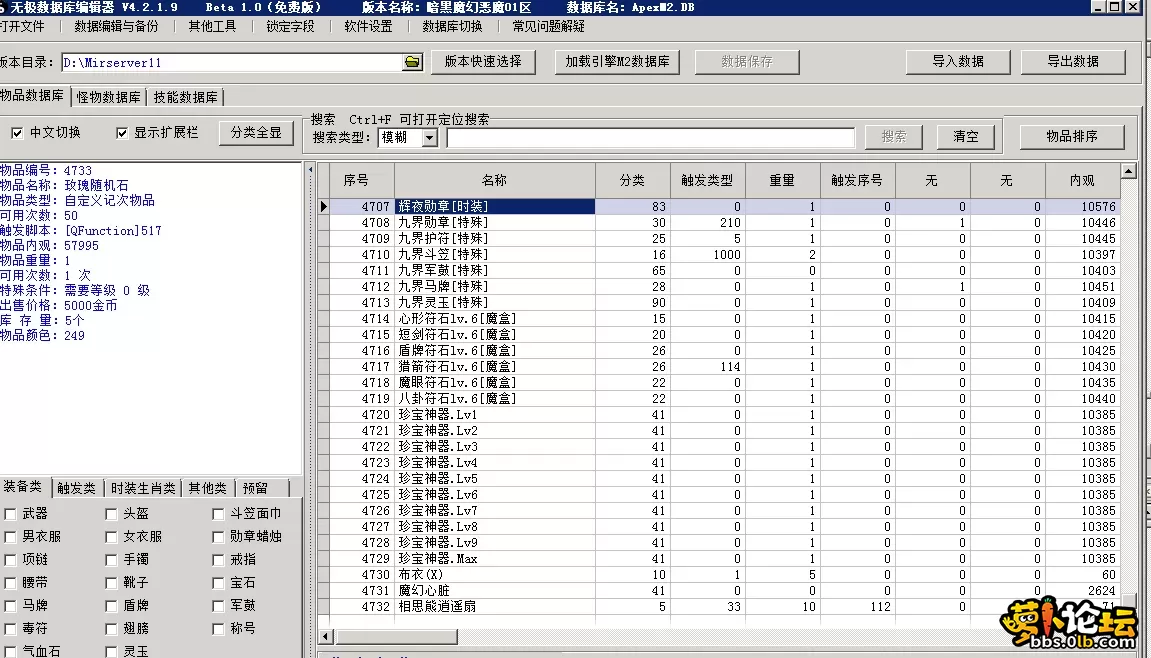Click the horizontal scrollbar thumb under table
The image size is (1151, 658).
point(396,637)
